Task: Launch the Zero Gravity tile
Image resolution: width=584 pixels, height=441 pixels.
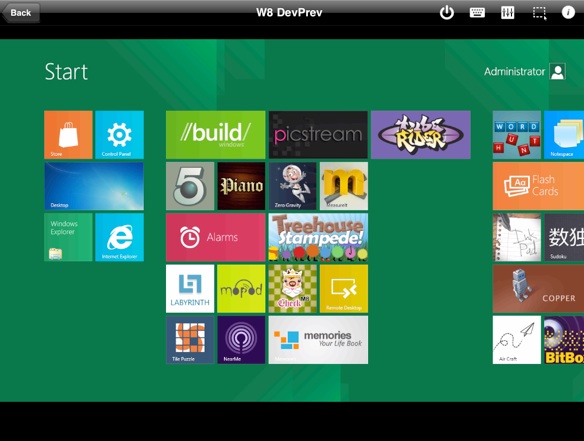Action: click(292, 186)
